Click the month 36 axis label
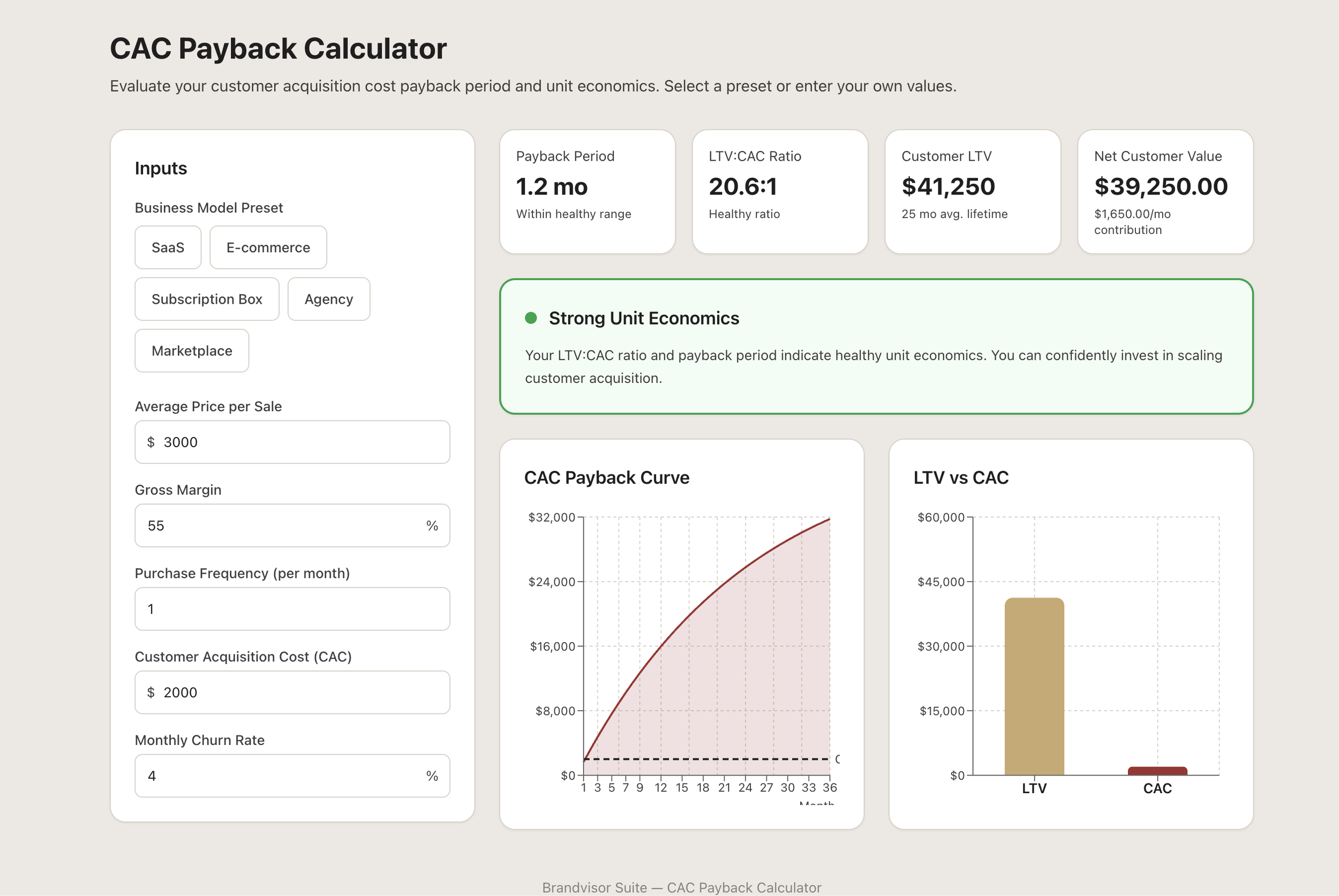This screenshot has height=896, width=1339. (829, 787)
